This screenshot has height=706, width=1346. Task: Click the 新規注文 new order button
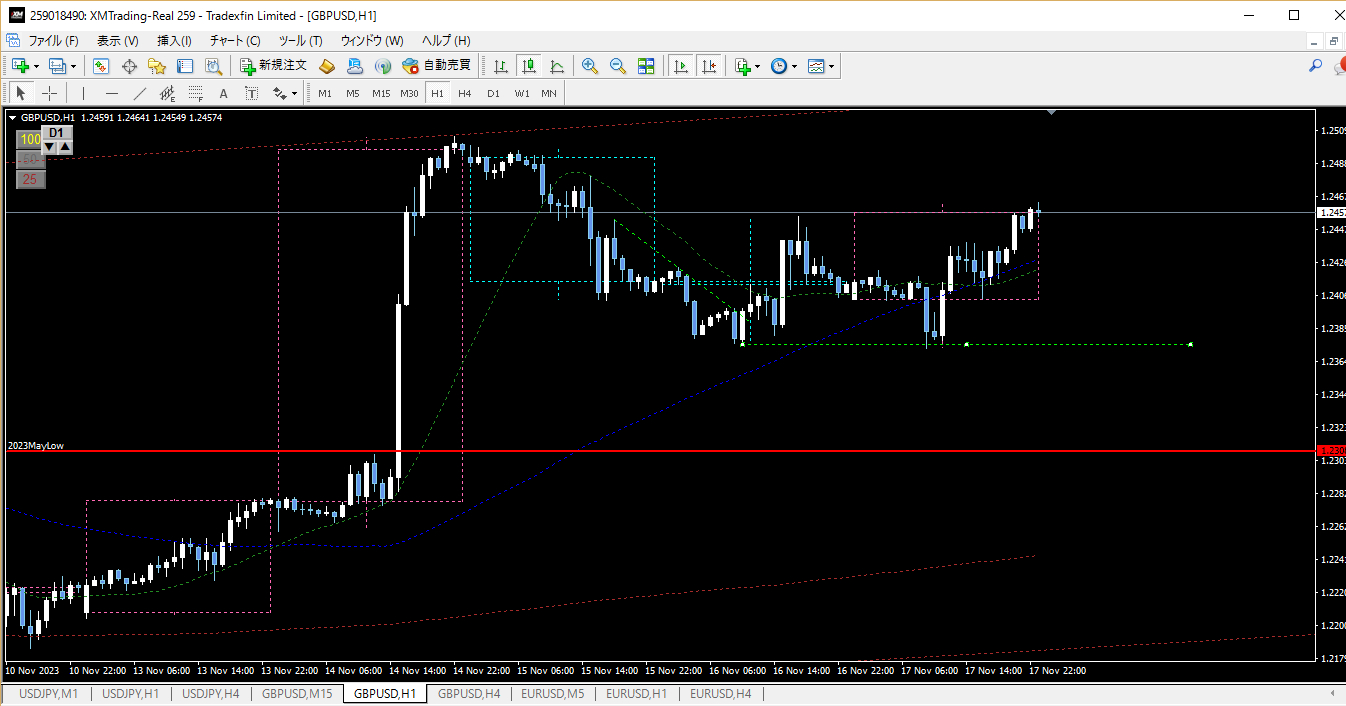tap(274, 66)
